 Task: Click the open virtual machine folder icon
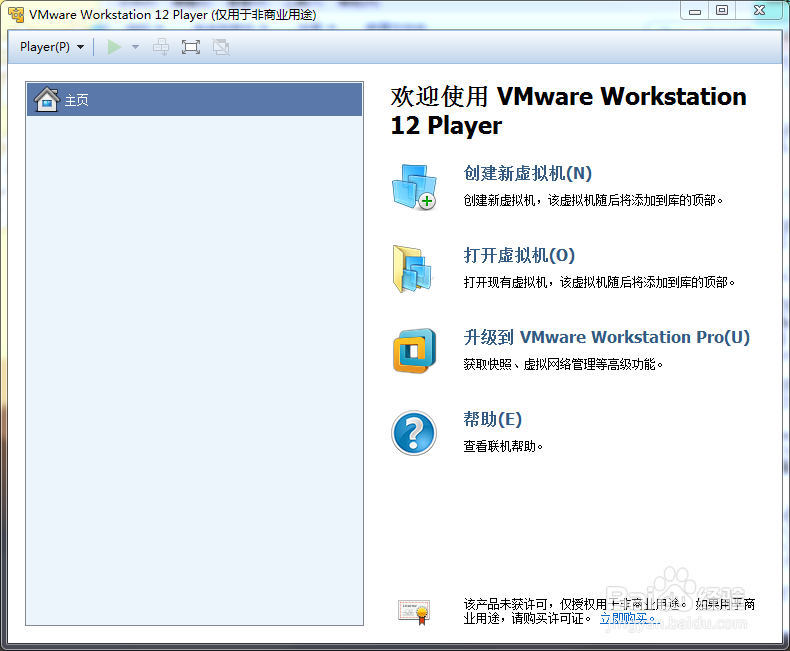412,269
